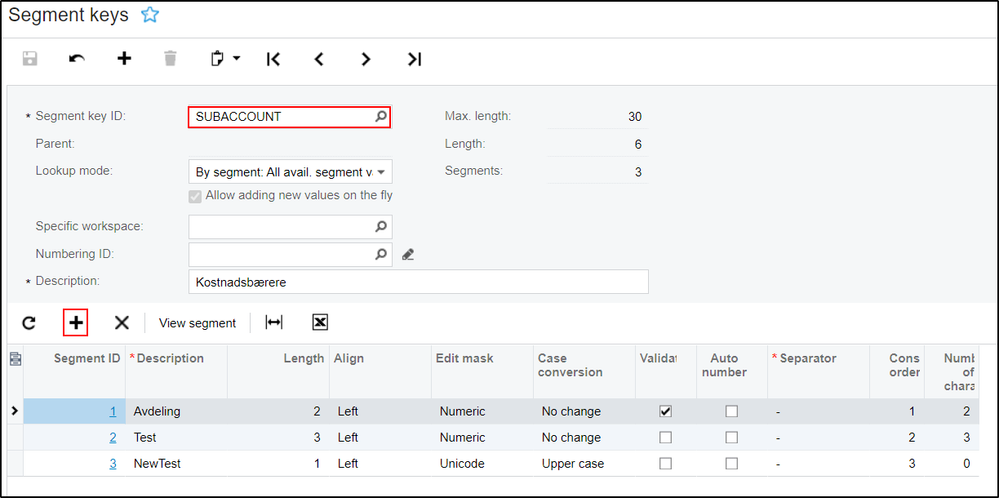Delete the selected segment row
Viewport: 999px width, 498px height.
(x=122, y=322)
